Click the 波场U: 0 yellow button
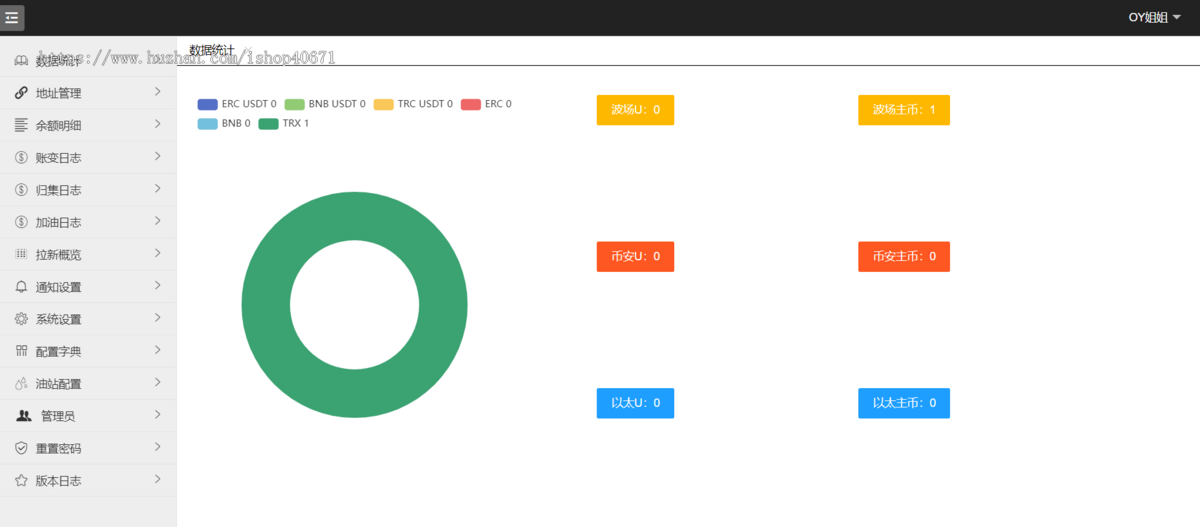Screen dimensions: 1200x527 (635, 110)
